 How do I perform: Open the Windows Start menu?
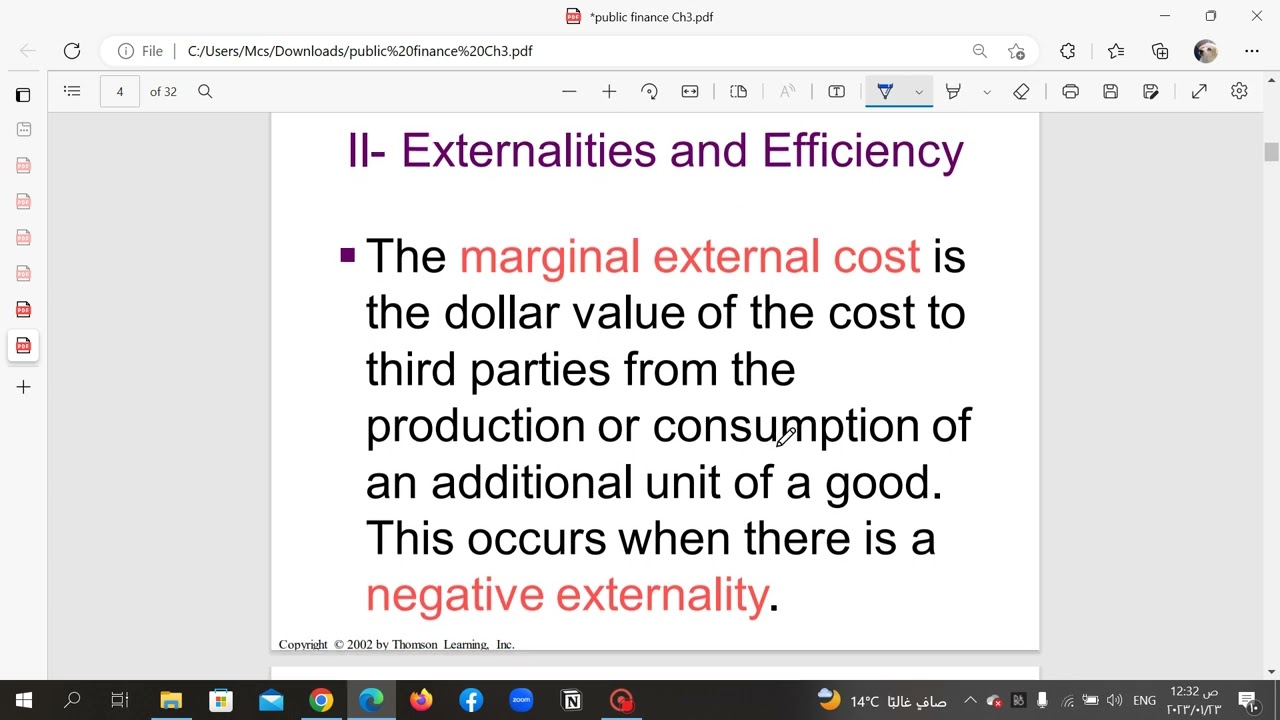24,700
